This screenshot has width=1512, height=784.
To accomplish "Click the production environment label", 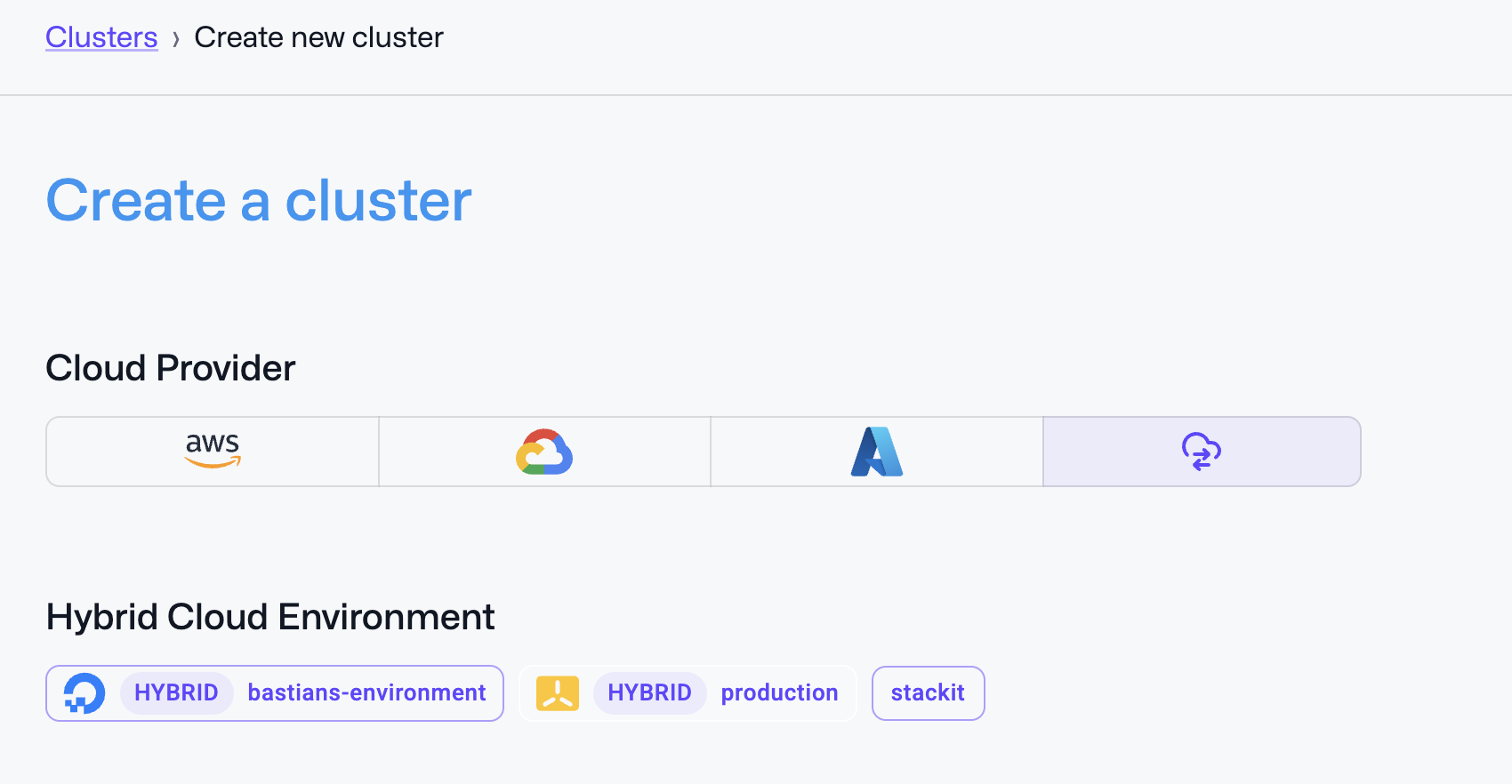I will click(x=779, y=692).
